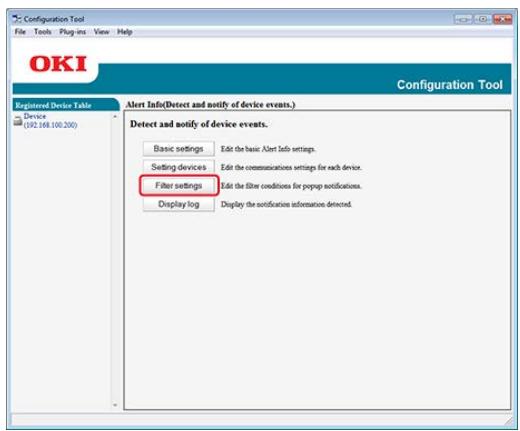Open the File menu
Screen dimensions: 520x431
point(20,32)
